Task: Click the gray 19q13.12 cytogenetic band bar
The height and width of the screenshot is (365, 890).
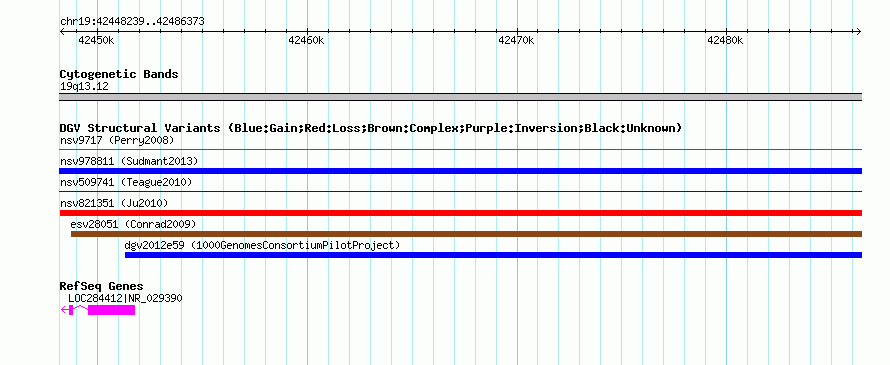Action: [460, 97]
